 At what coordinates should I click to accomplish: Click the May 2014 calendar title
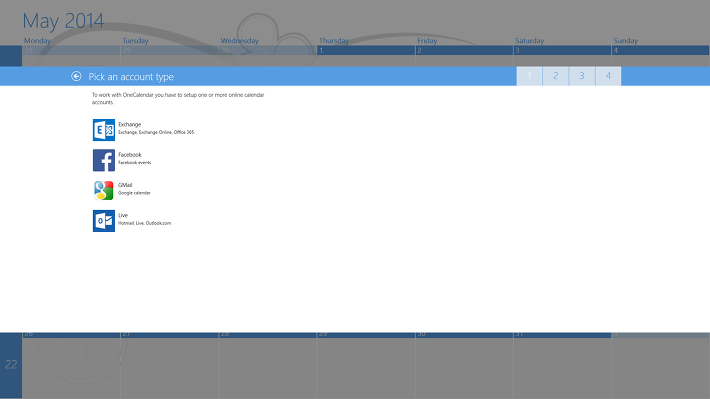[63, 21]
